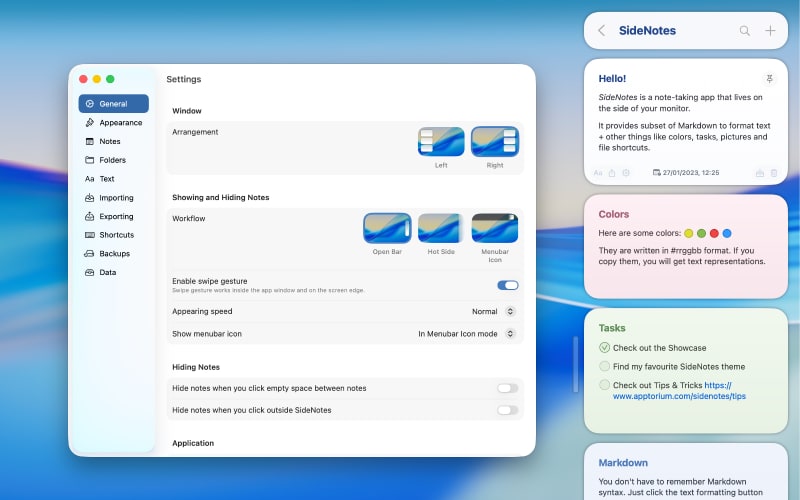Switch to the Folders settings section
Viewport: 800px width, 500px height.
(x=113, y=160)
